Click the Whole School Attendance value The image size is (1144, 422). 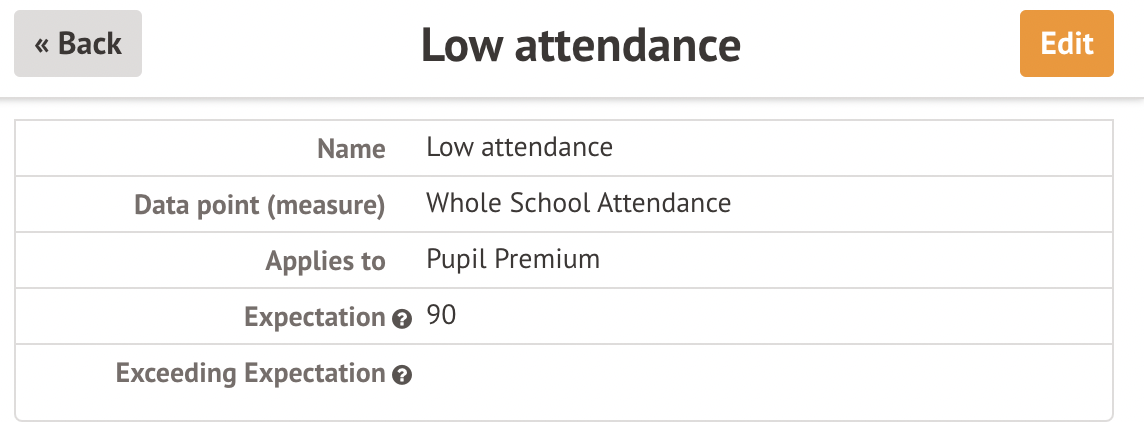(579, 202)
